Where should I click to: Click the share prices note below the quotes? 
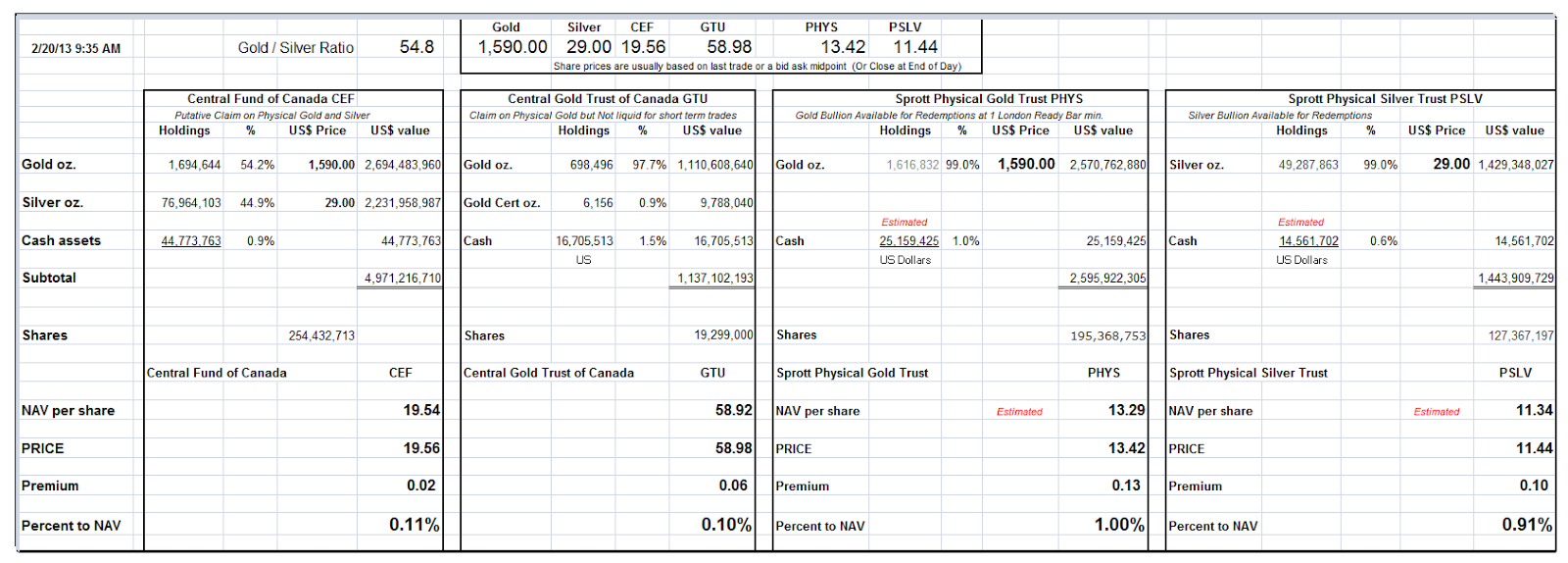(x=757, y=67)
